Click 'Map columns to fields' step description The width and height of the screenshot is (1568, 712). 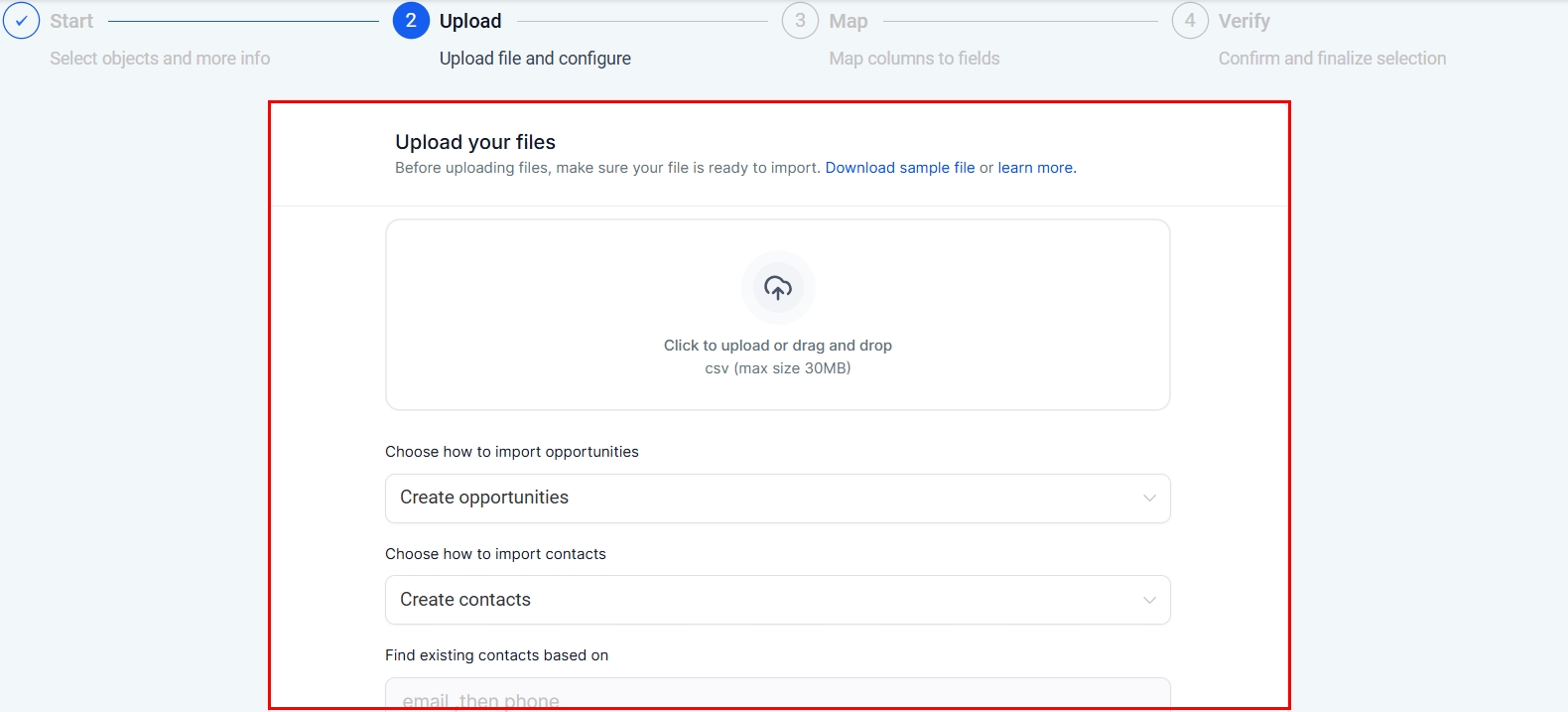(914, 59)
